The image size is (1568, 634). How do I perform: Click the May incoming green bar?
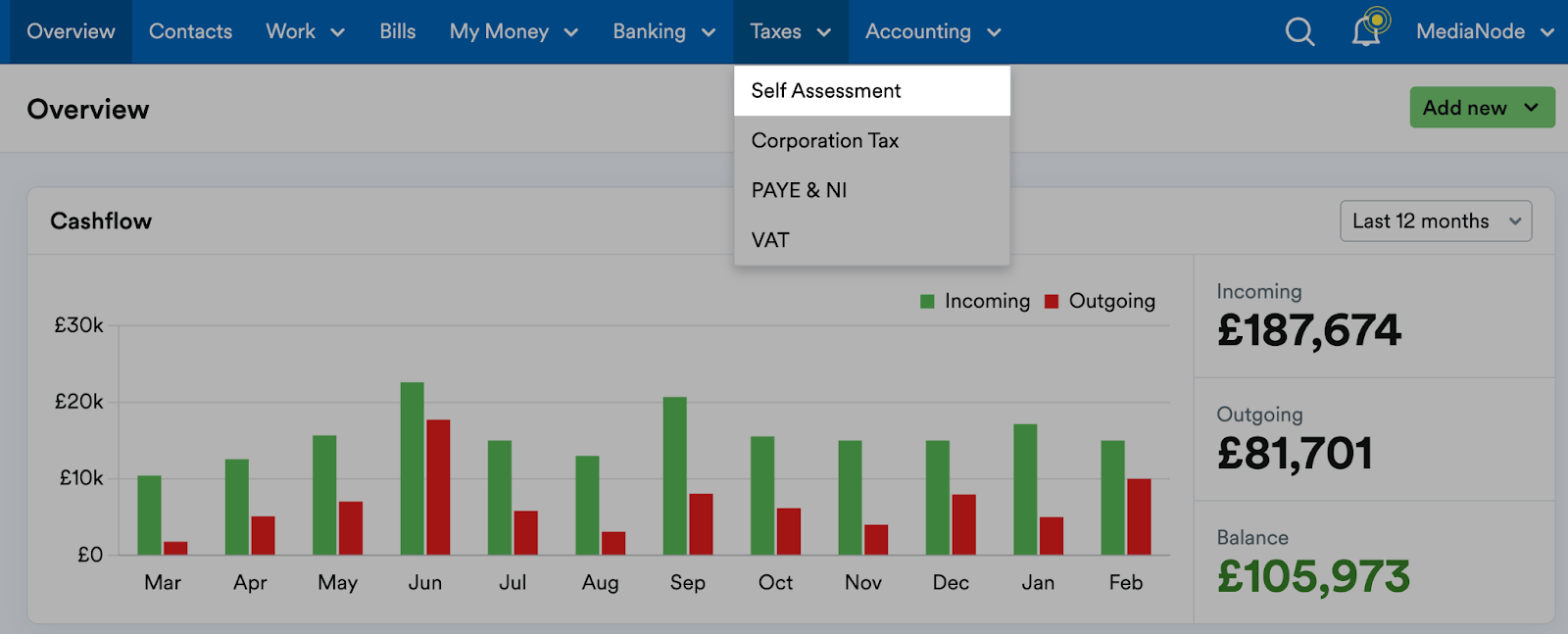click(324, 495)
